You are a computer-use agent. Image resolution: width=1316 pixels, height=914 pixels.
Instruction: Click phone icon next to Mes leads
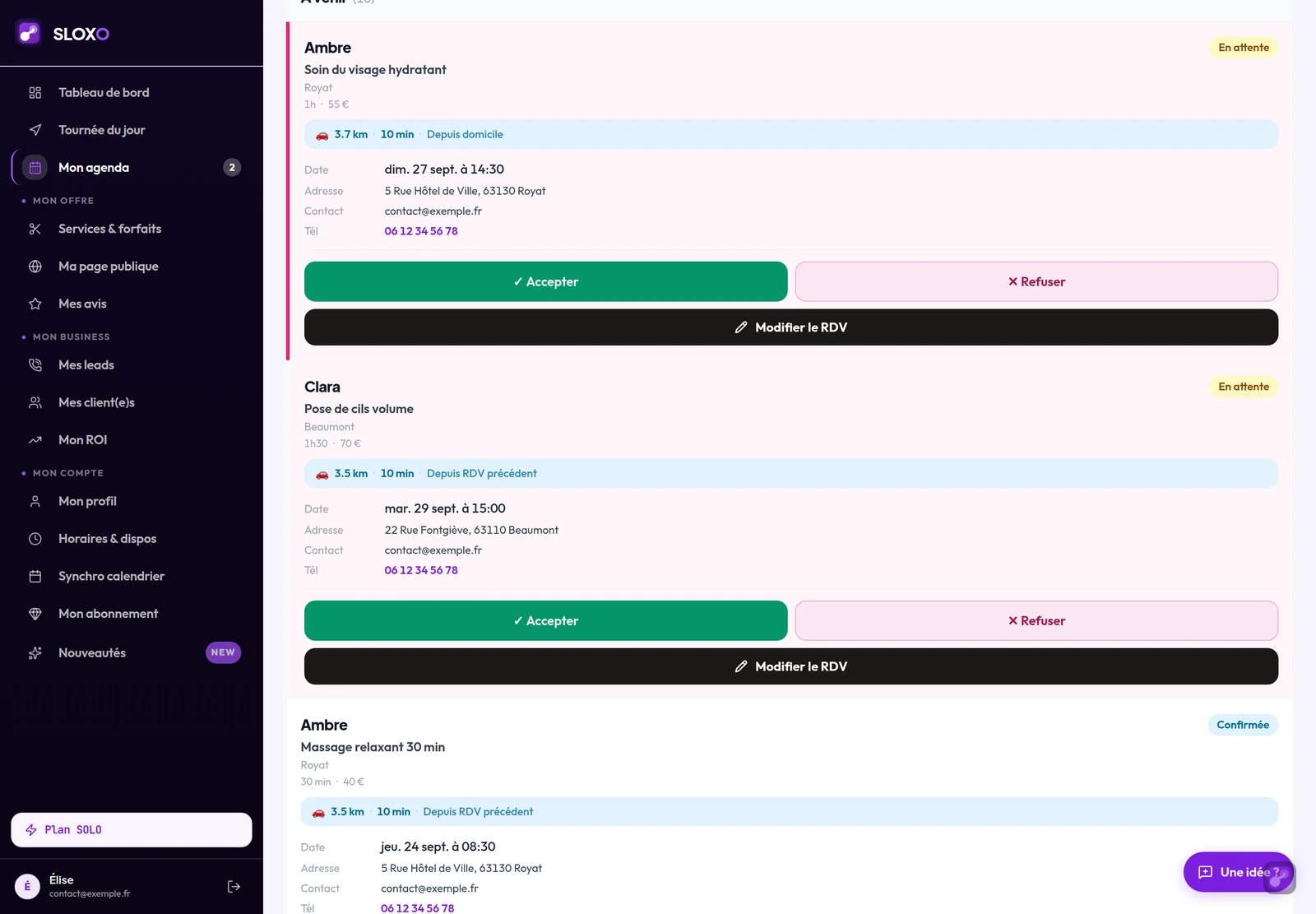coord(35,365)
